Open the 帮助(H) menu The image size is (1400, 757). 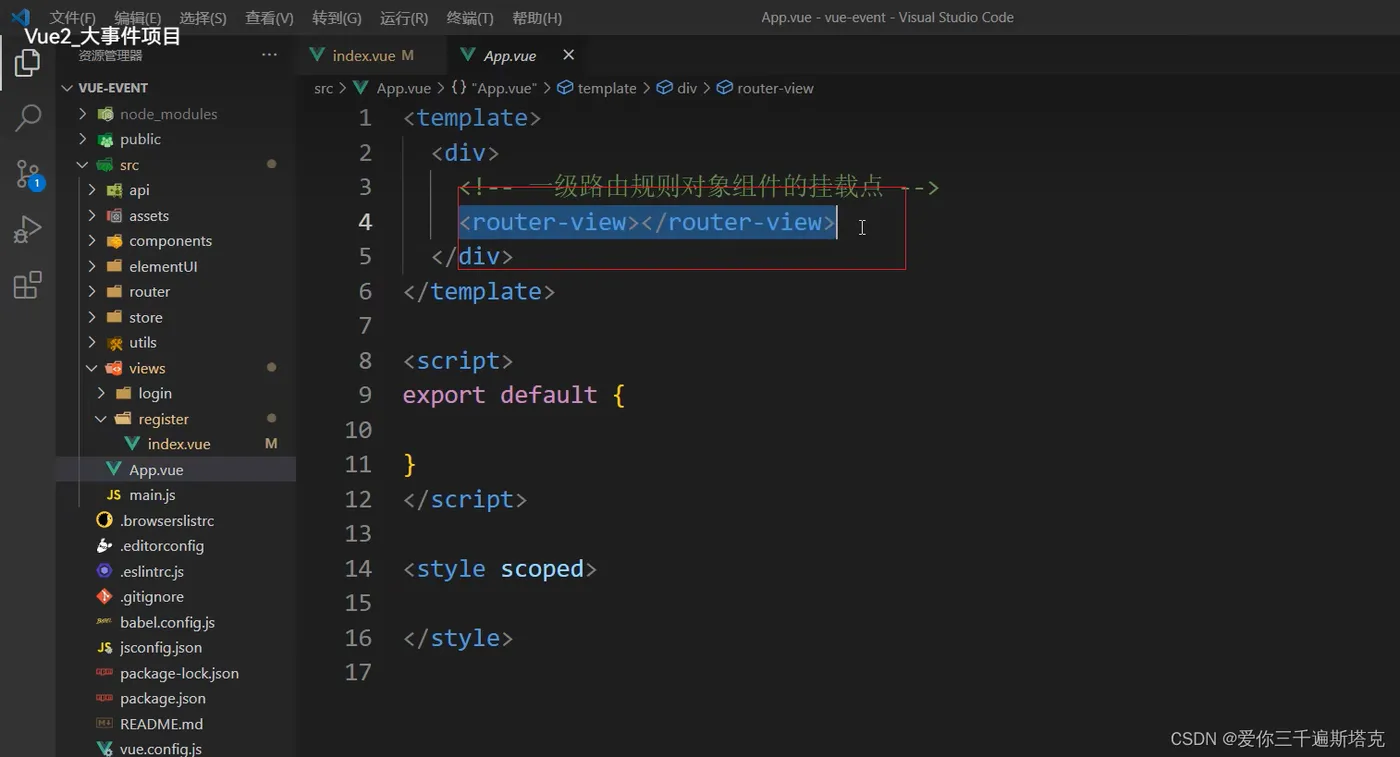tap(537, 18)
